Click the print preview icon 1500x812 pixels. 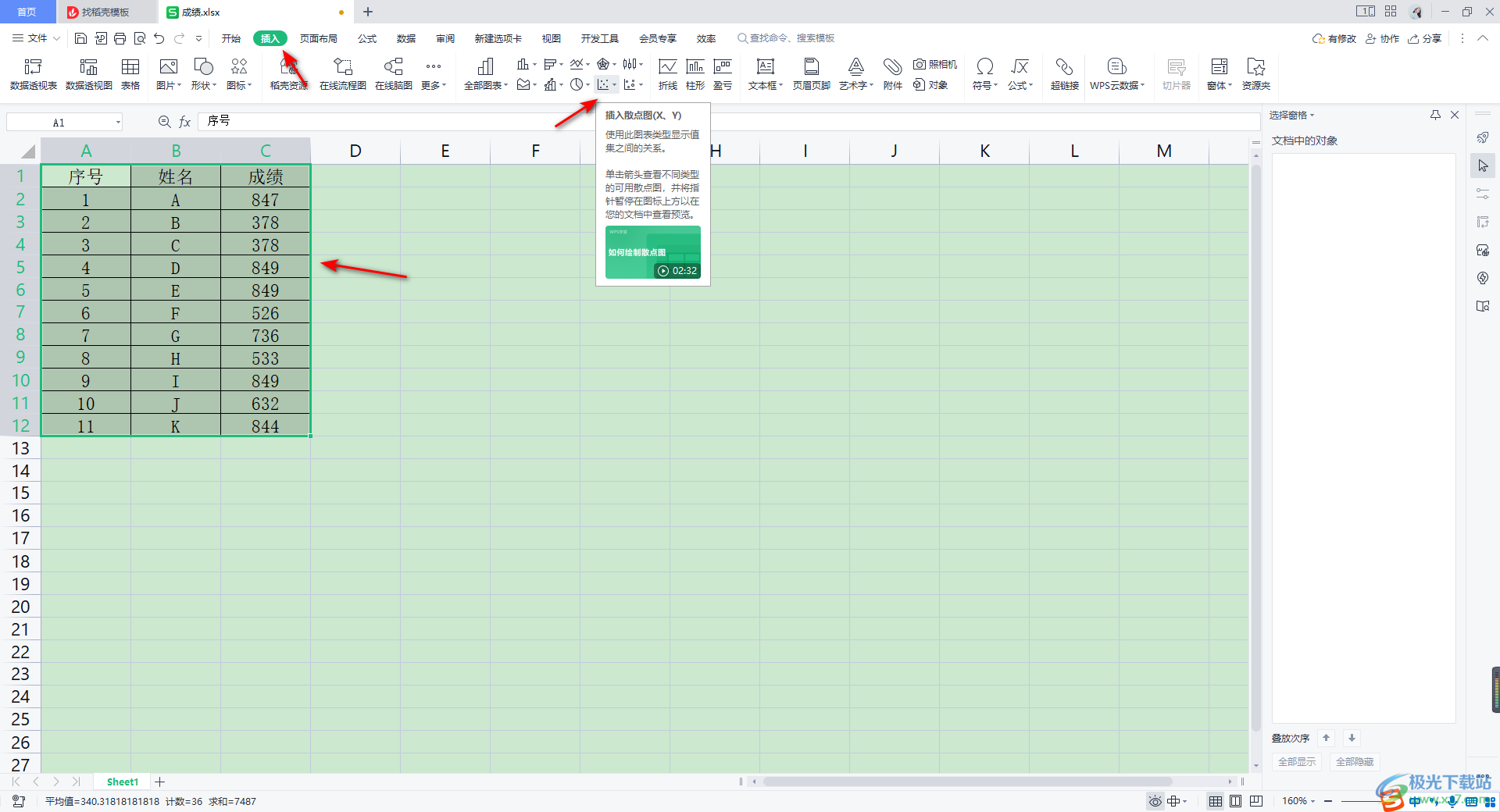[140, 38]
